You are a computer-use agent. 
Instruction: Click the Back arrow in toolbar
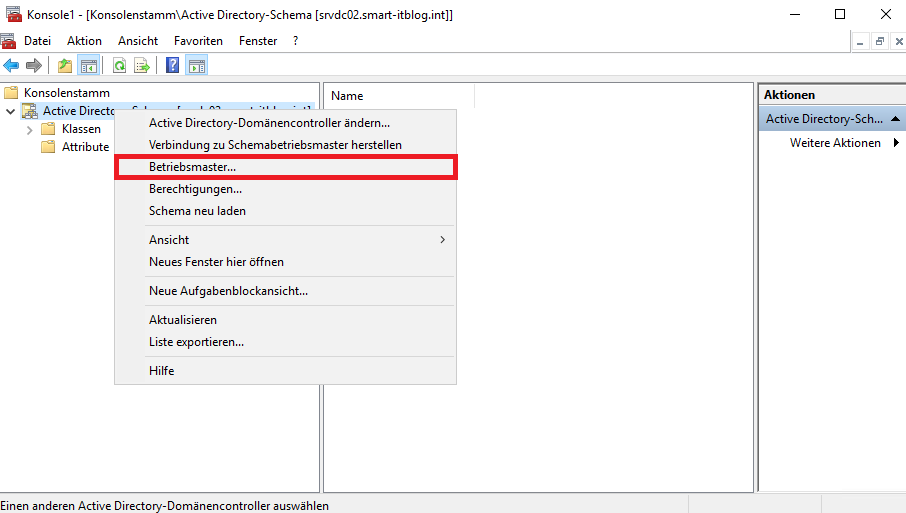tap(11, 66)
